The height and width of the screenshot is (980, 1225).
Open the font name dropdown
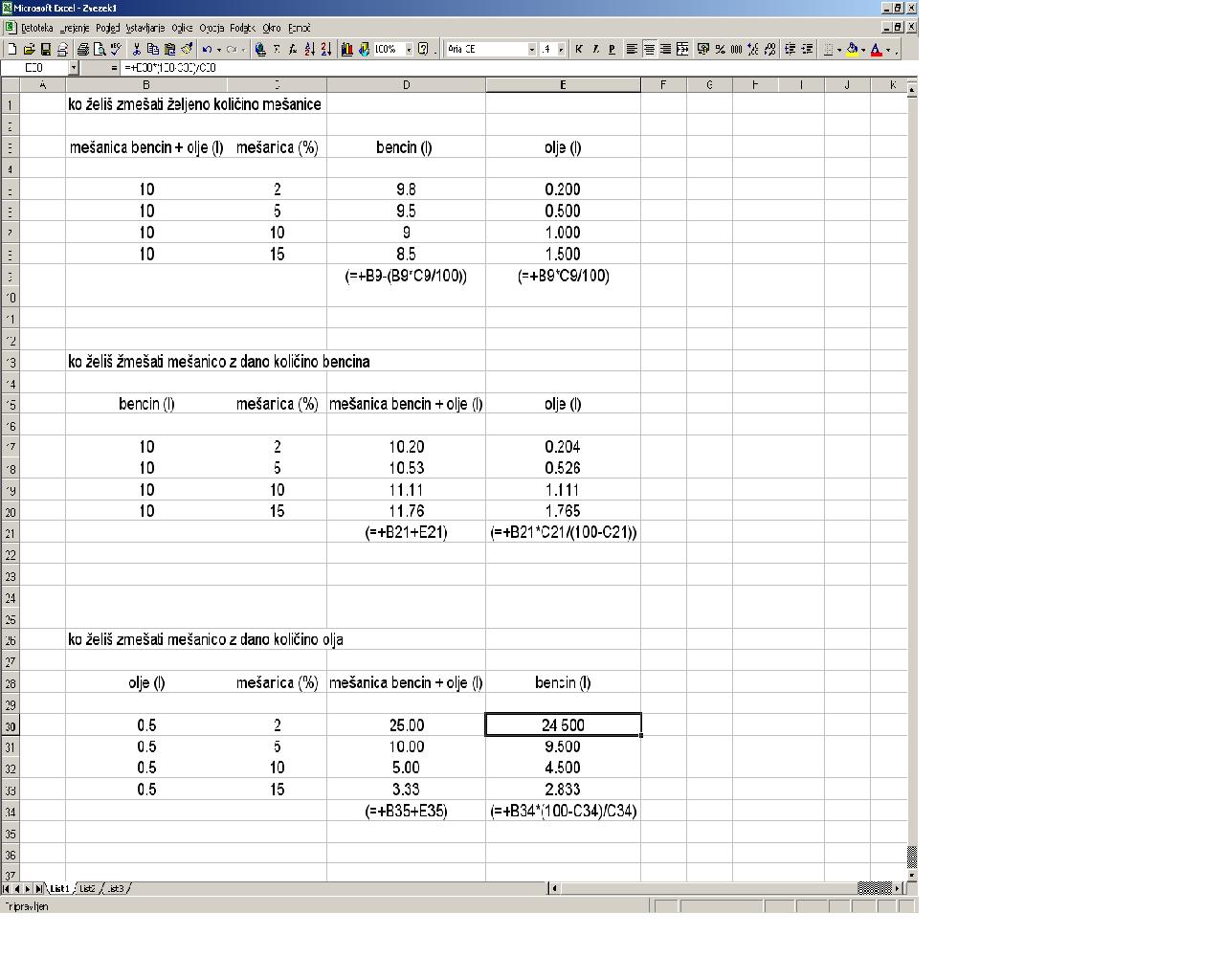tap(532, 49)
